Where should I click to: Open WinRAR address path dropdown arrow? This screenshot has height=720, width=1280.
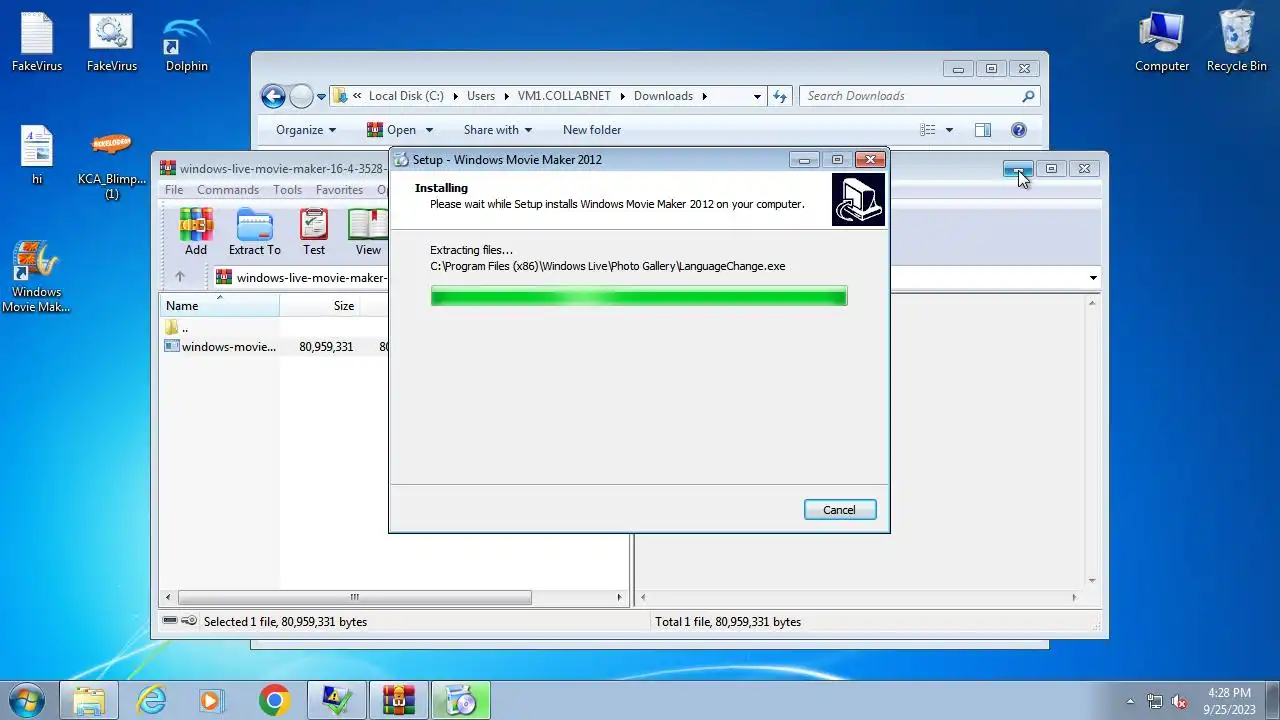click(x=1093, y=278)
